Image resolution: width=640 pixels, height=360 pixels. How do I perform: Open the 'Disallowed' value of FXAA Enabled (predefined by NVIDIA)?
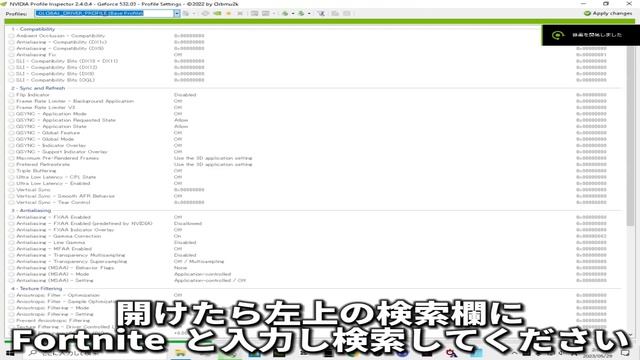click(188, 224)
